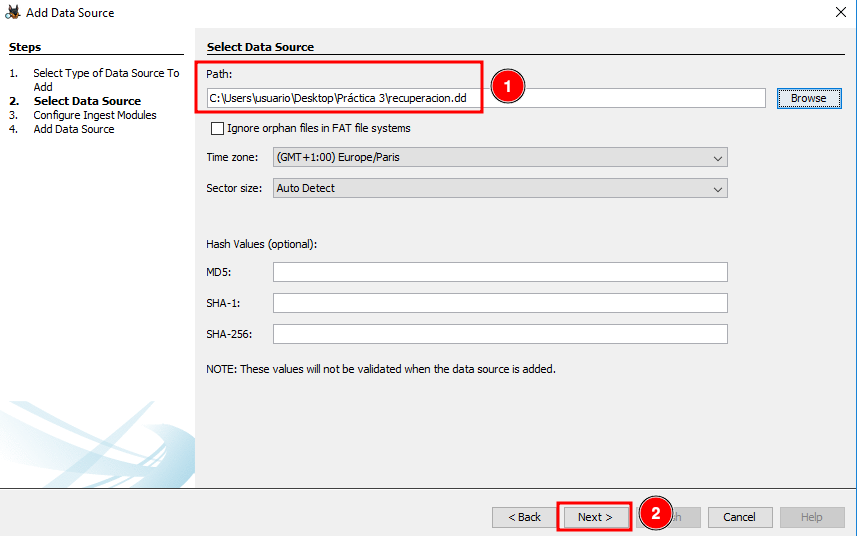Select the SHA-1 hash input field
Viewport: 857px width, 536px height.
[x=500, y=303]
